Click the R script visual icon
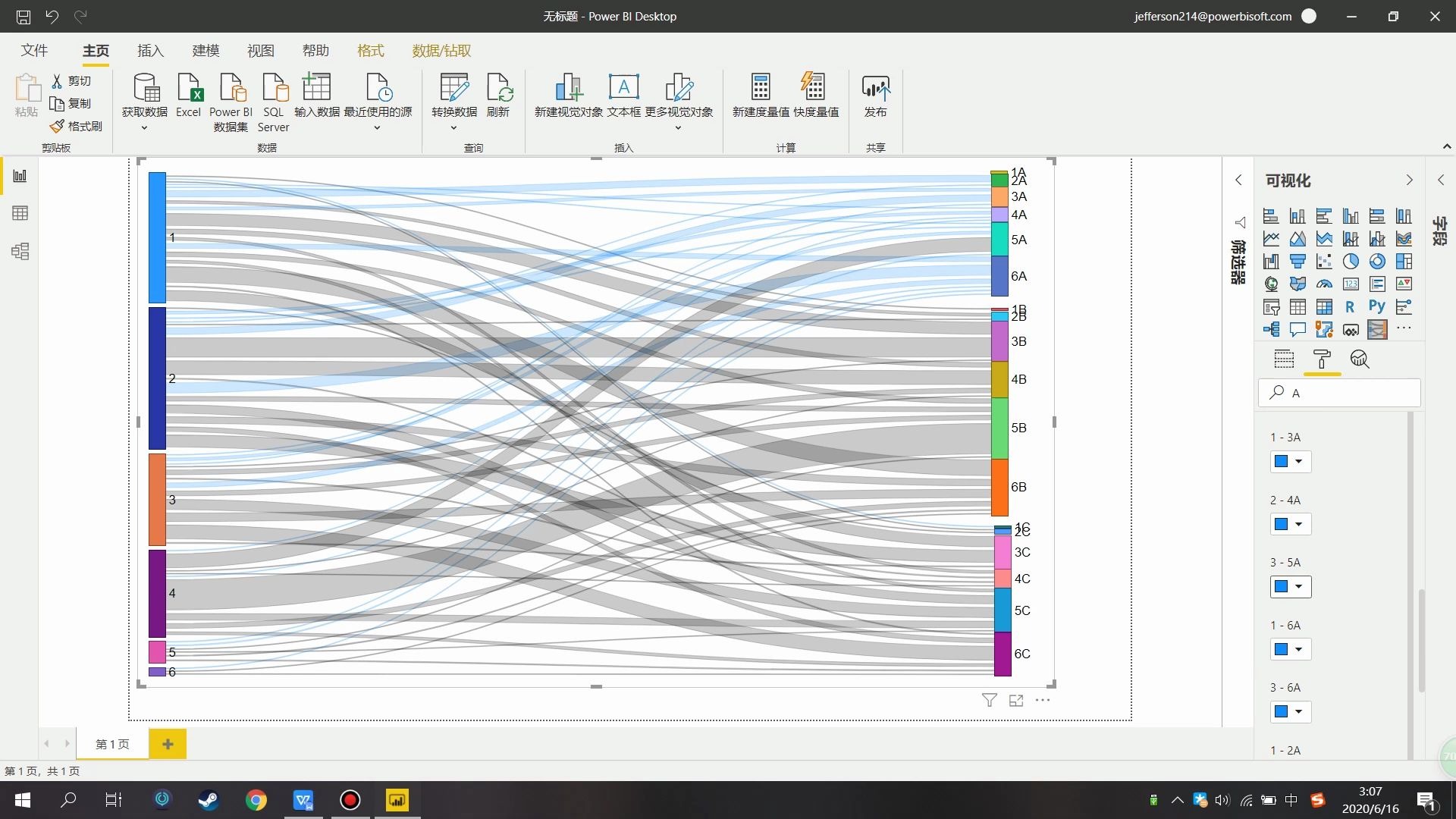1456x819 pixels. tap(1350, 306)
